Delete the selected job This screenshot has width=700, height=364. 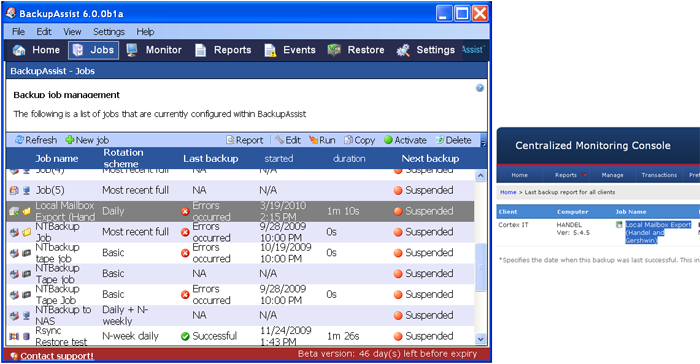coord(454,140)
